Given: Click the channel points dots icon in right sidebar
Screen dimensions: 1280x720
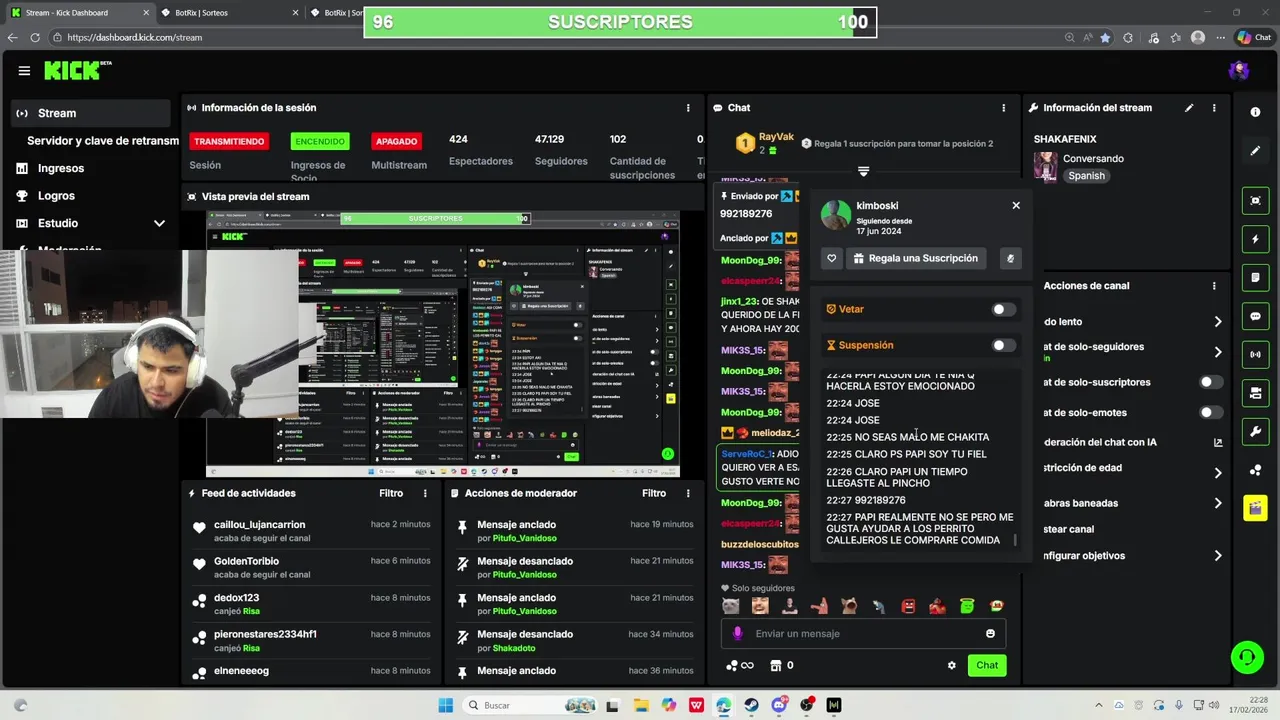Looking at the screenshot, I should [x=1255, y=470].
